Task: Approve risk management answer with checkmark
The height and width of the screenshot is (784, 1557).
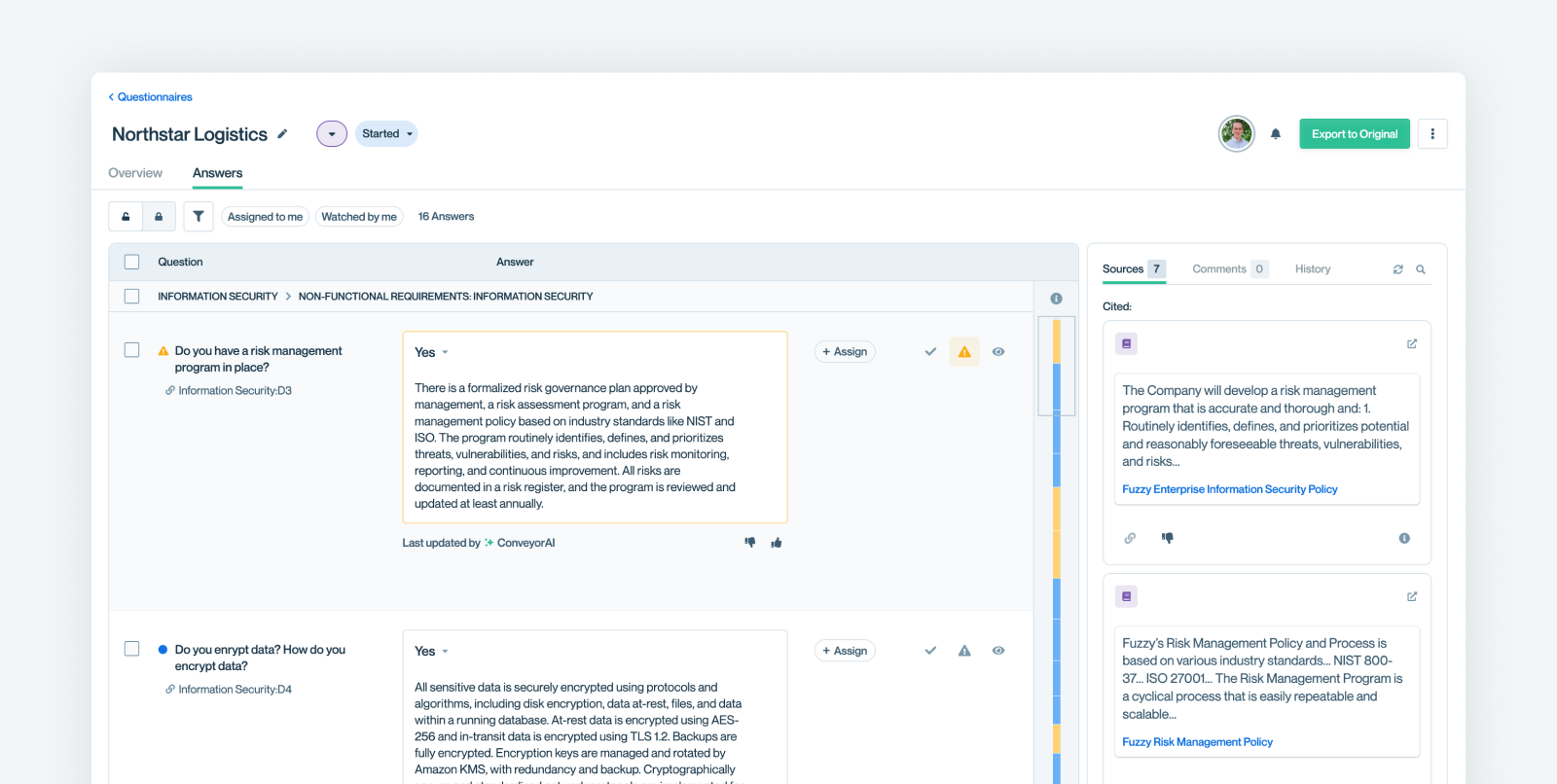Action: tap(930, 352)
